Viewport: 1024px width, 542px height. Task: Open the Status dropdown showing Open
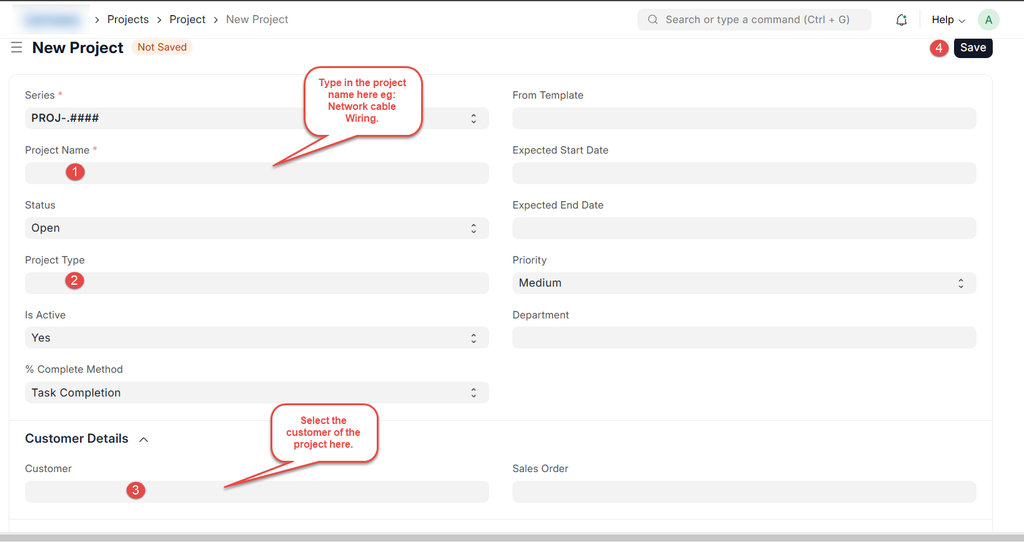(x=256, y=228)
